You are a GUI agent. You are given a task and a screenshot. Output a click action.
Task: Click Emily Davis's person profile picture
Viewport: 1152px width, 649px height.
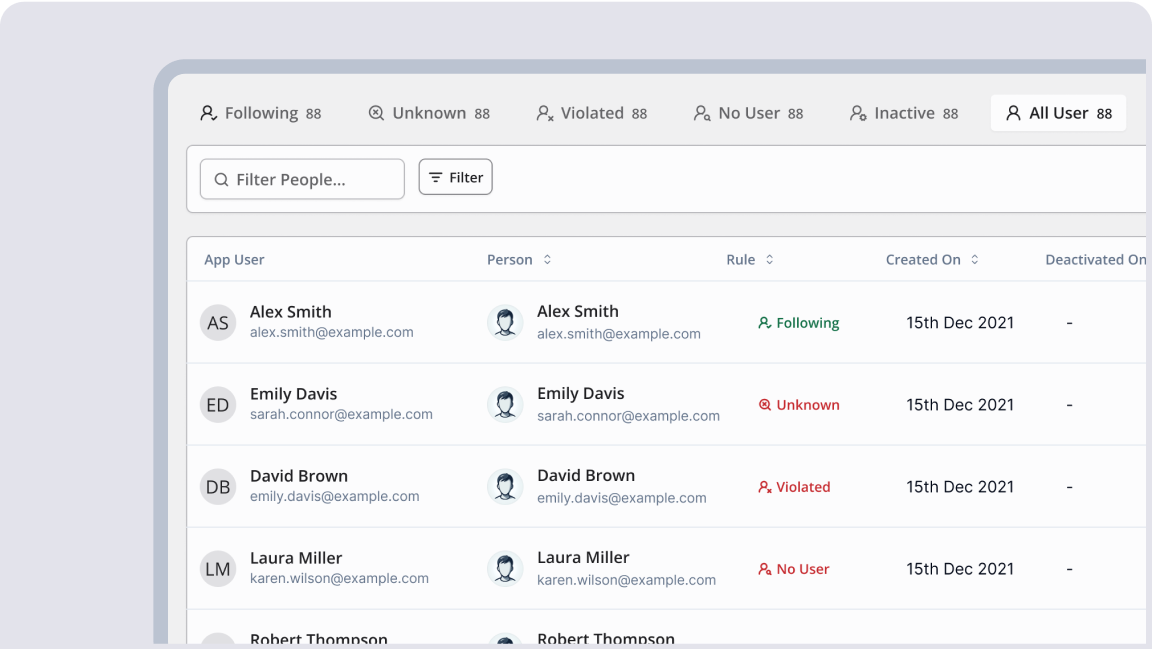[505, 405]
